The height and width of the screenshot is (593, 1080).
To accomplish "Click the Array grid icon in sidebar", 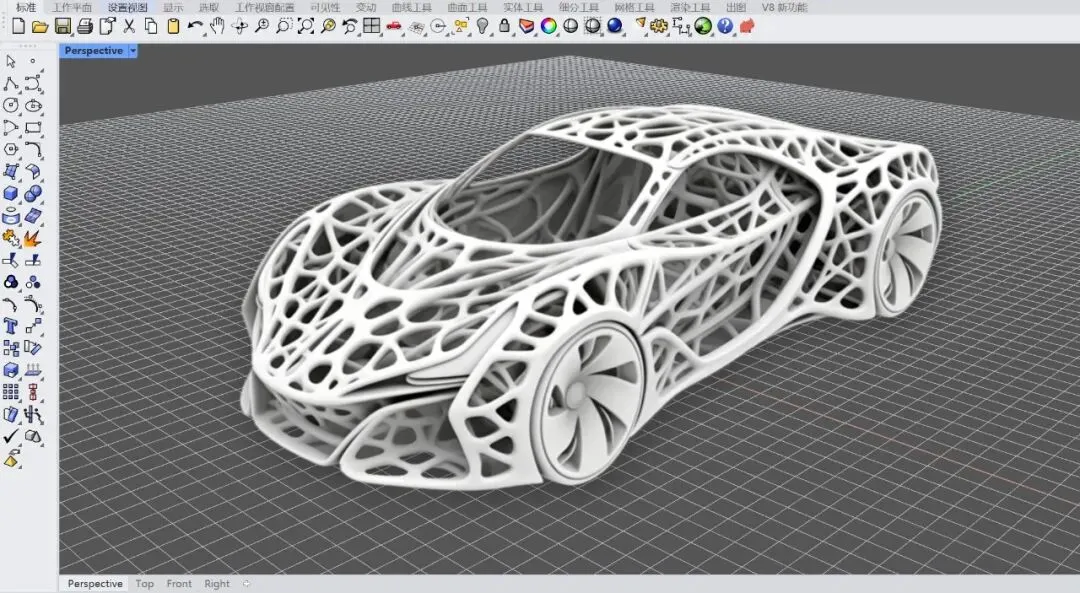I will tap(11, 392).
